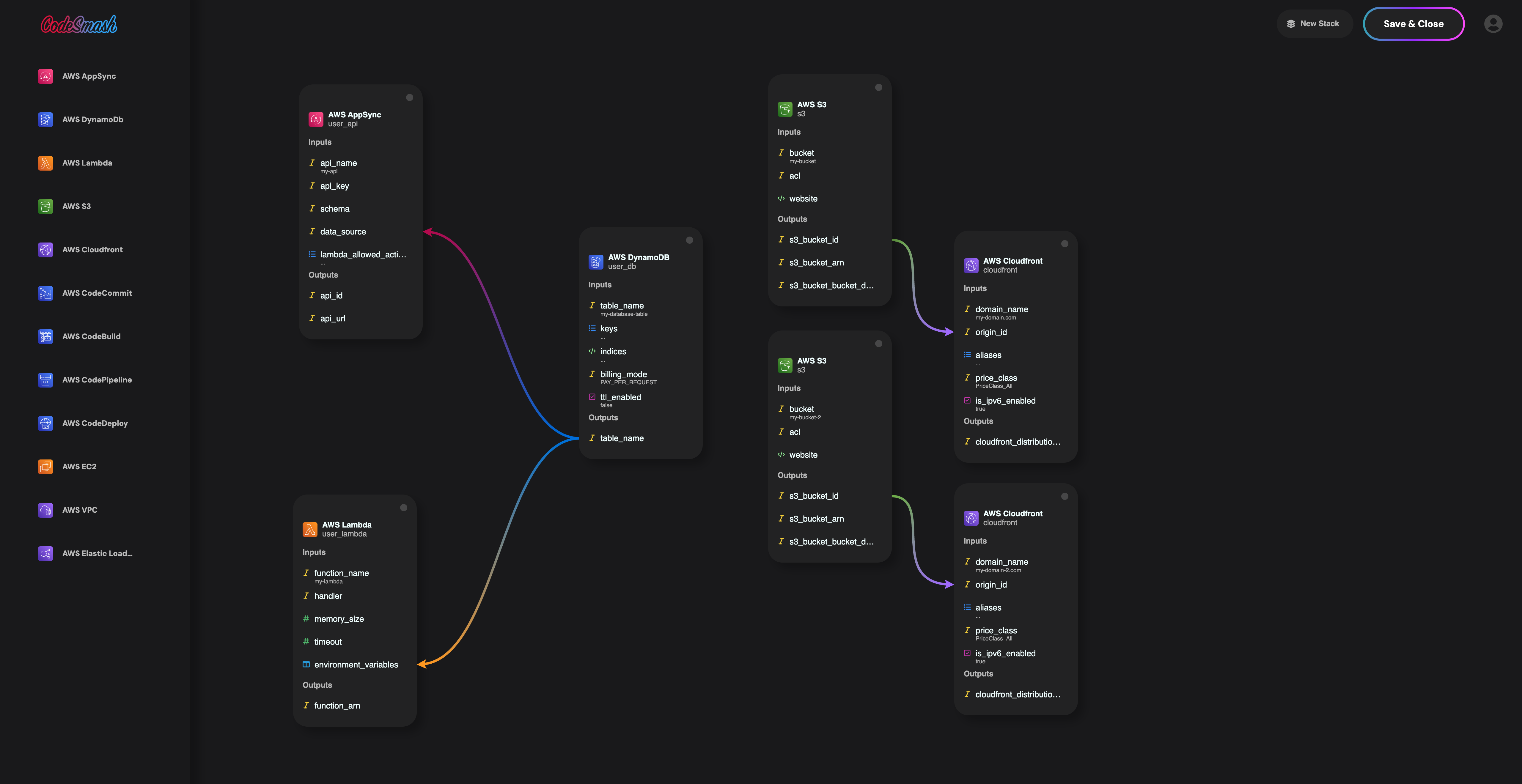The width and height of the screenshot is (1522, 784).
Task: Click the code icon beside indices input
Action: (x=592, y=351)
